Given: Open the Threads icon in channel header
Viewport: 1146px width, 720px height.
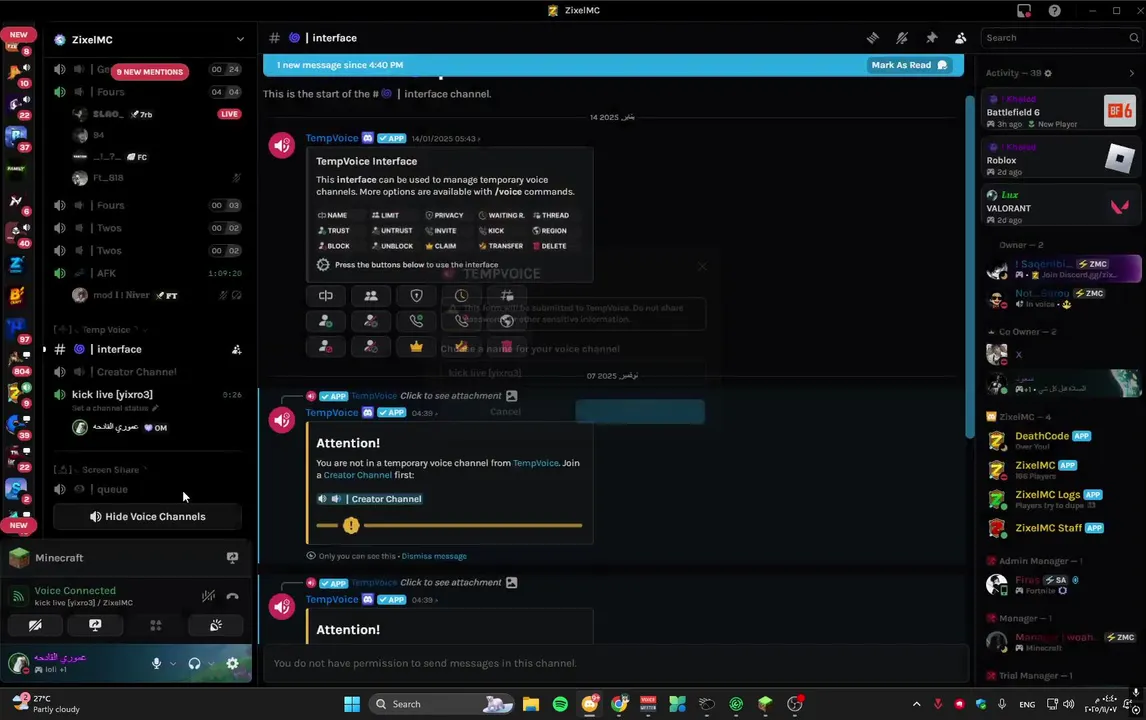Looking at the screenshot, I should tap(873, 38).
